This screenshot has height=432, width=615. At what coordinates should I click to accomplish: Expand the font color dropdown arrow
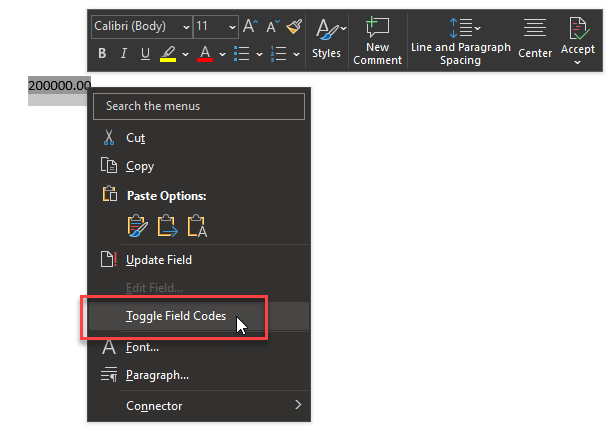coord(222,54)
